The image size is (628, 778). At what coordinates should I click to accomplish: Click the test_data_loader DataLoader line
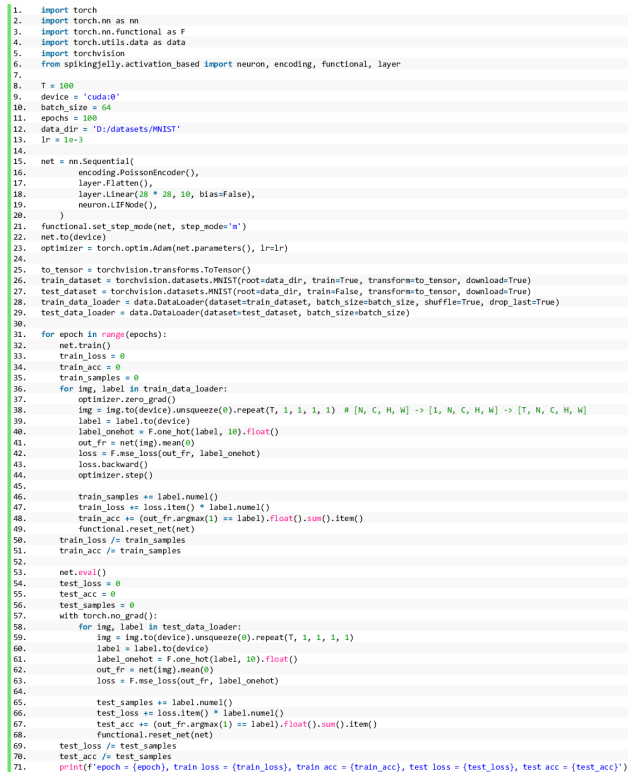pos(226,313)
